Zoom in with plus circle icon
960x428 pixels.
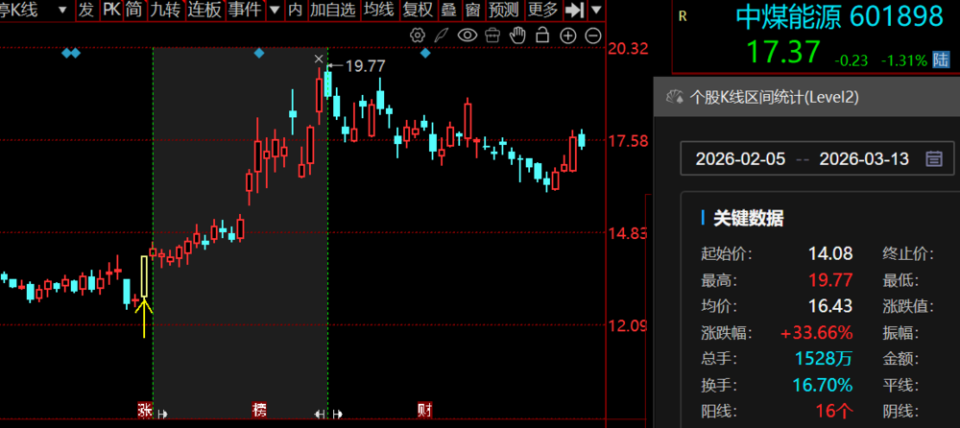568,36
